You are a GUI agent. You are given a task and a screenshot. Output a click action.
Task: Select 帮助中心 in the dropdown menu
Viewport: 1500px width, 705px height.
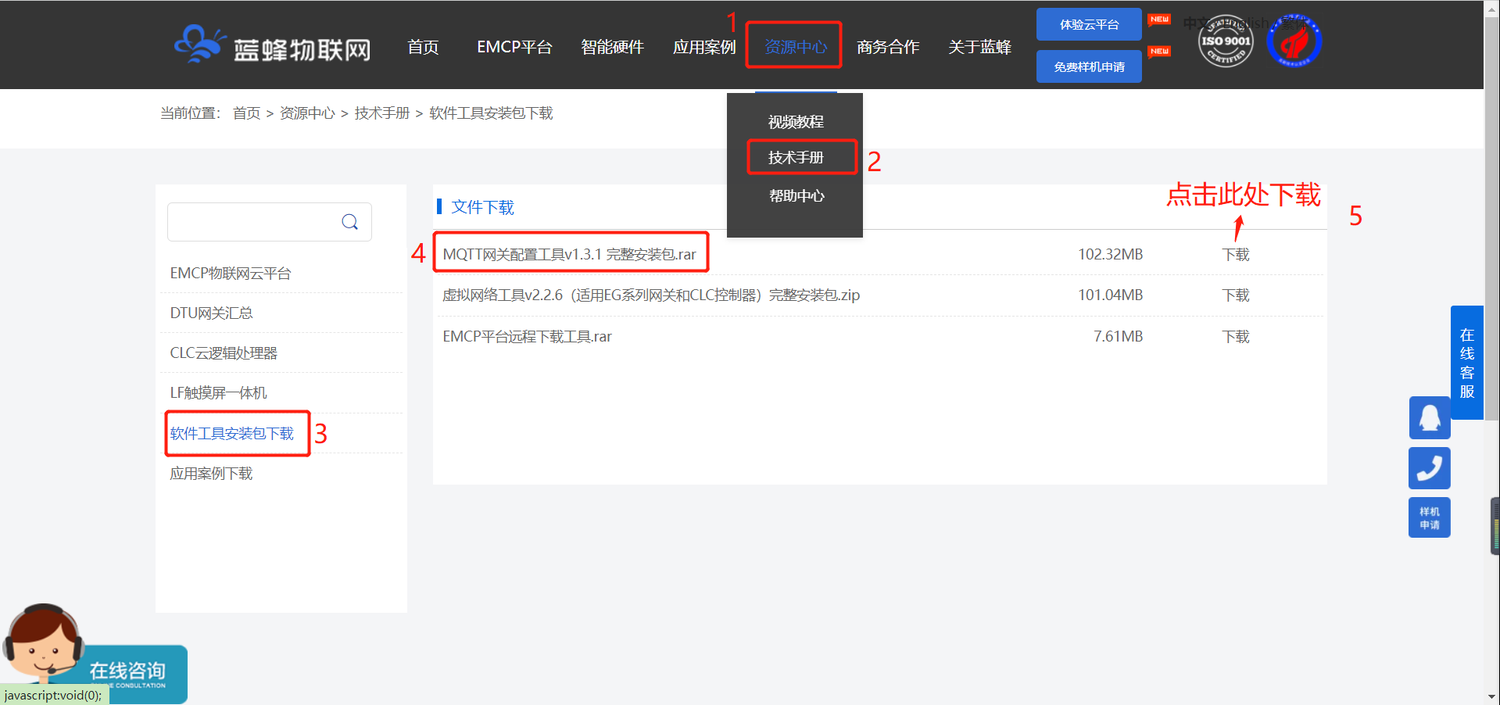(x=796, y=196)
